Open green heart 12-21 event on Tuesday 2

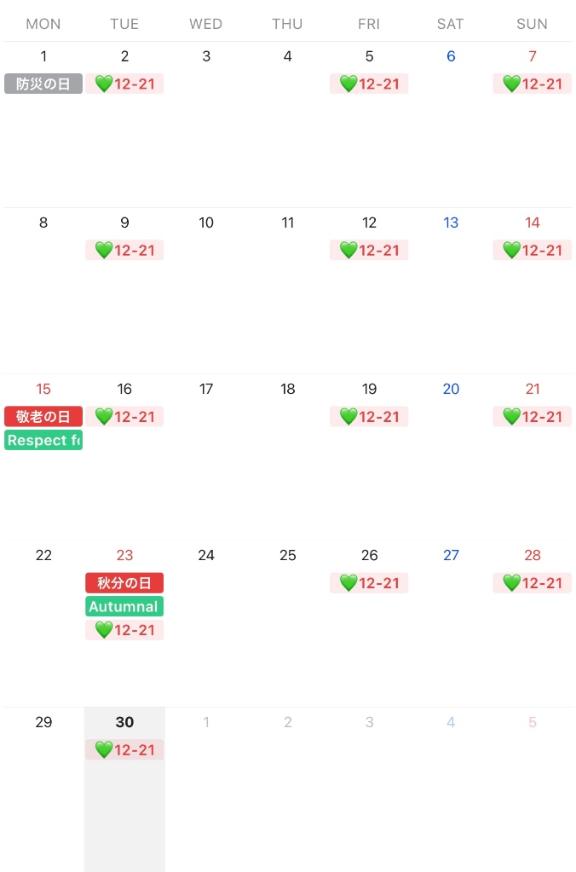coord(125,84)
